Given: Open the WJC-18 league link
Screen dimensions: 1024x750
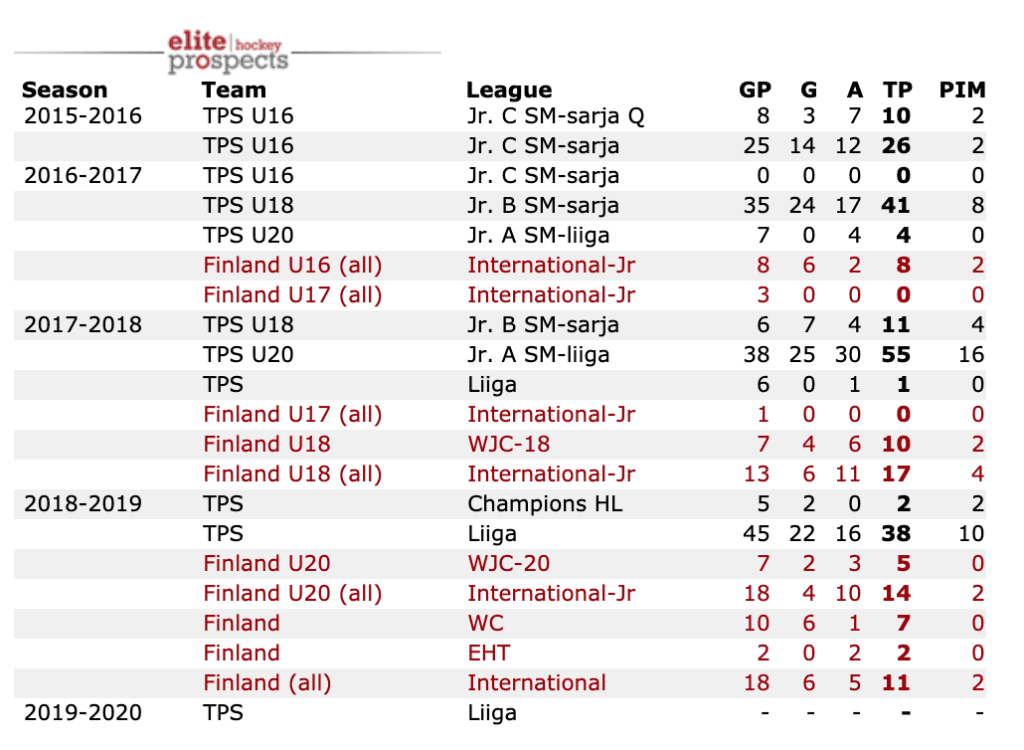Looking at the screenshot, I should [508, 444].
